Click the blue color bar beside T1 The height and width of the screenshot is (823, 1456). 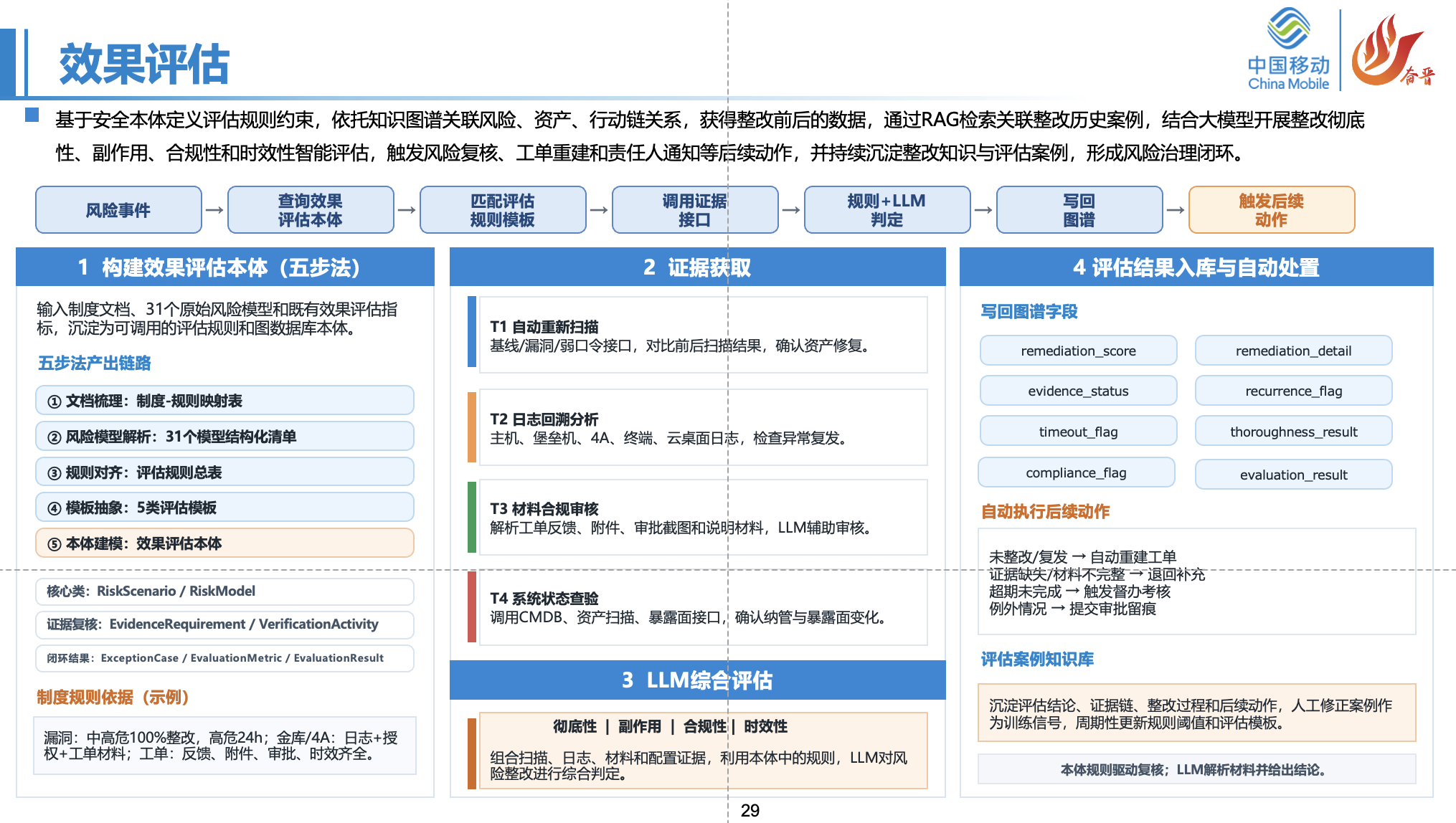(x=472, y=332)
